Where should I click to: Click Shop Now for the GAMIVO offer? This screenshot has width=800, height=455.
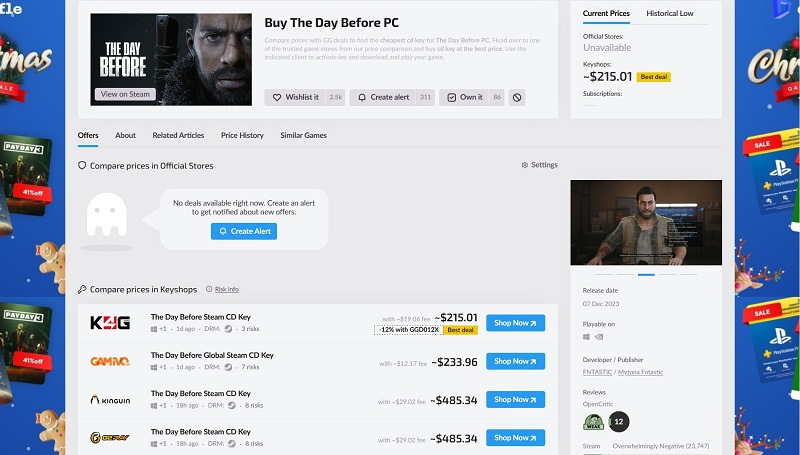pos(515,361)
